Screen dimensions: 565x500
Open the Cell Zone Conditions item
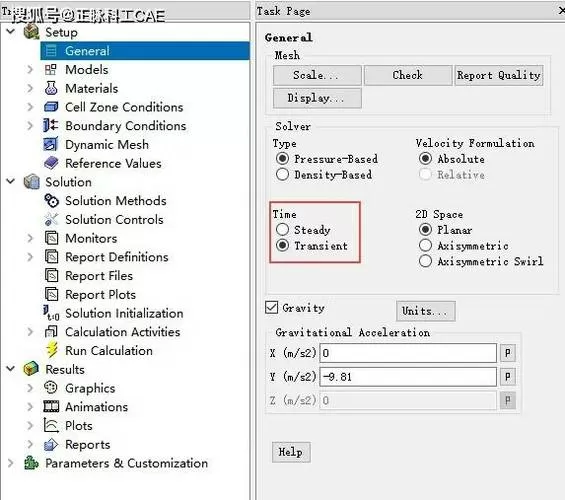pos(124,107)
